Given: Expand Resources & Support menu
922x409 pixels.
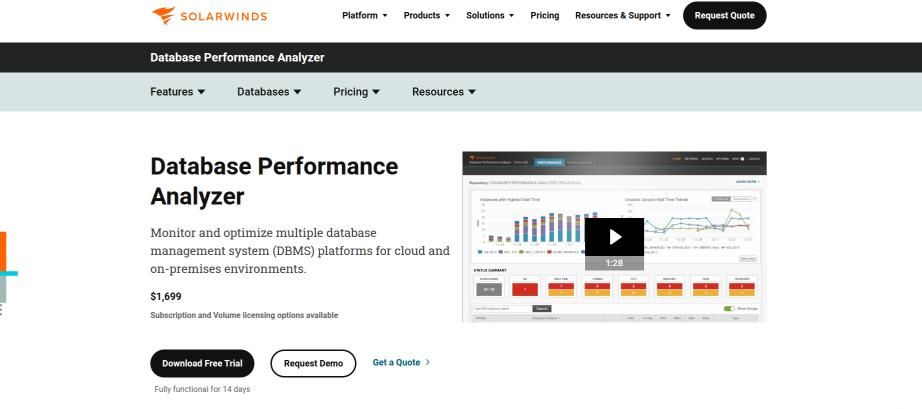Looking at the screenshot, I should coord(623,15).
